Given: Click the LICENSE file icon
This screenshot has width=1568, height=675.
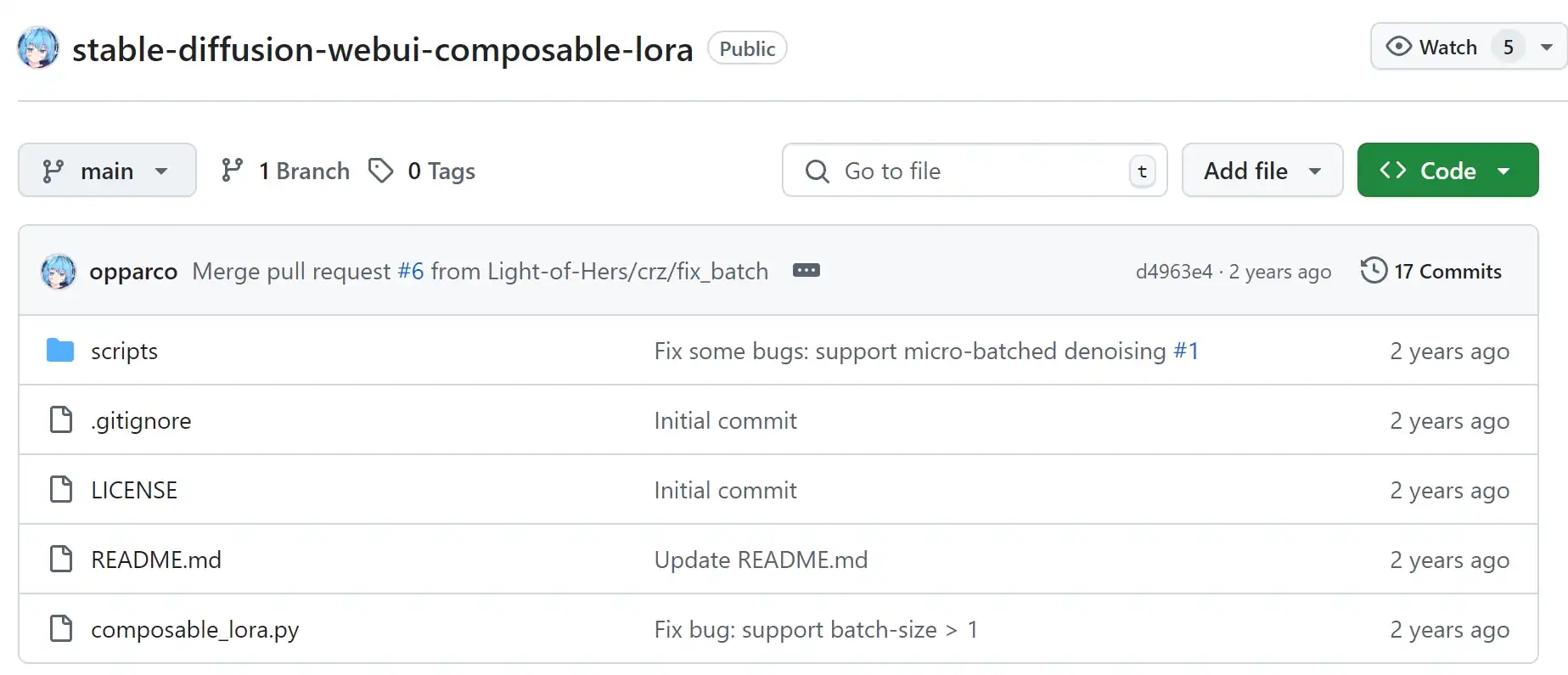Looking at the screenshot, I should pyautogui.click(x=61, y=489).
